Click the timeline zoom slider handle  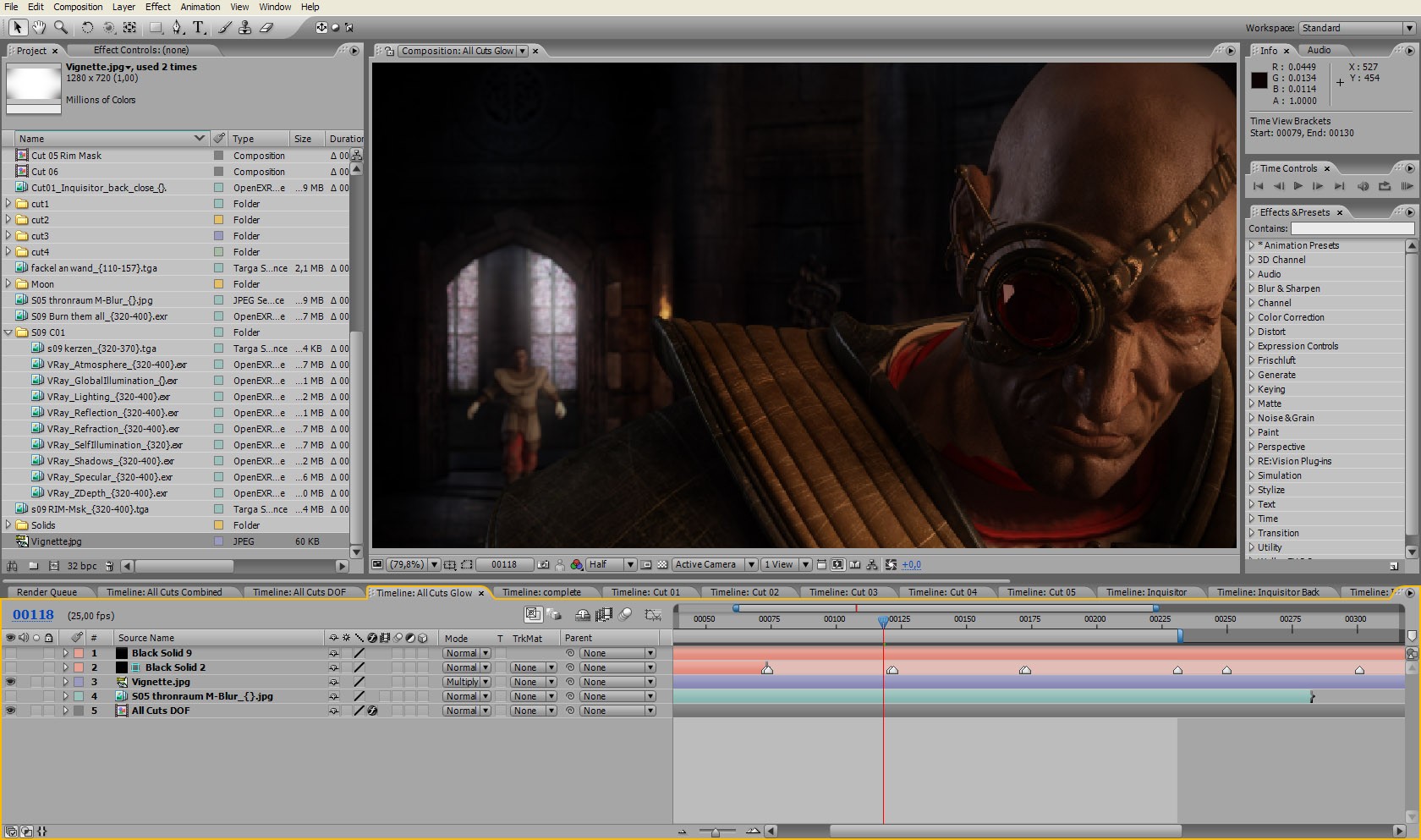[716, 832]
